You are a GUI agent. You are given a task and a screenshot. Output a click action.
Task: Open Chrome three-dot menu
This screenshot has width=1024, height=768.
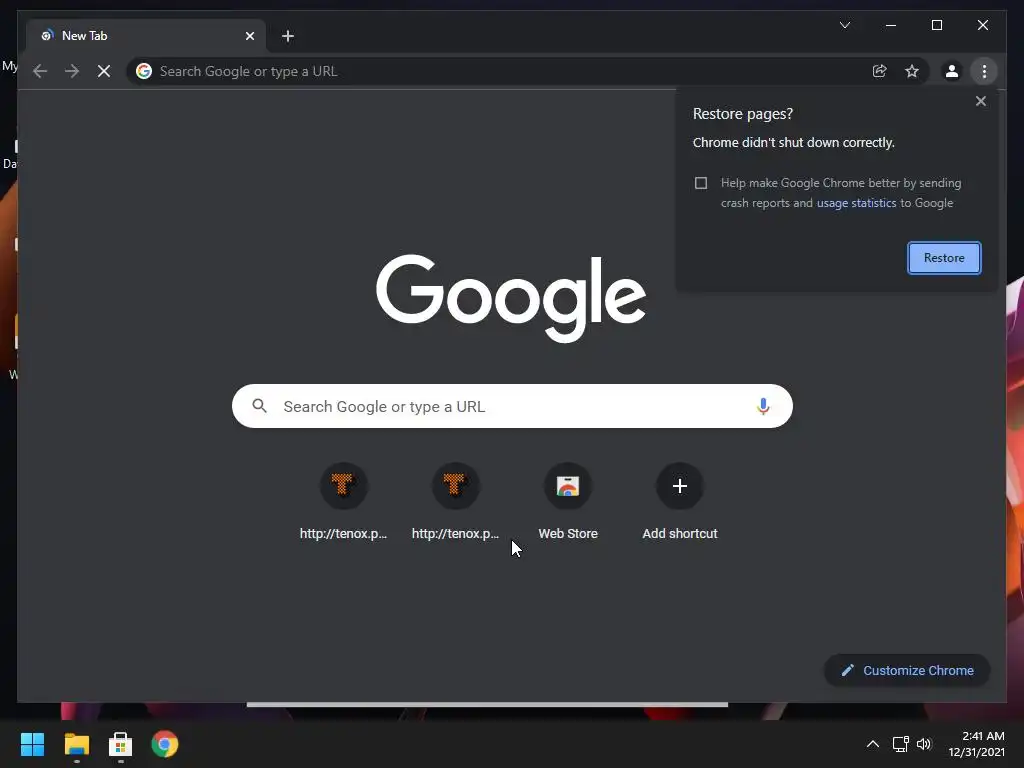tap(984, 71)
